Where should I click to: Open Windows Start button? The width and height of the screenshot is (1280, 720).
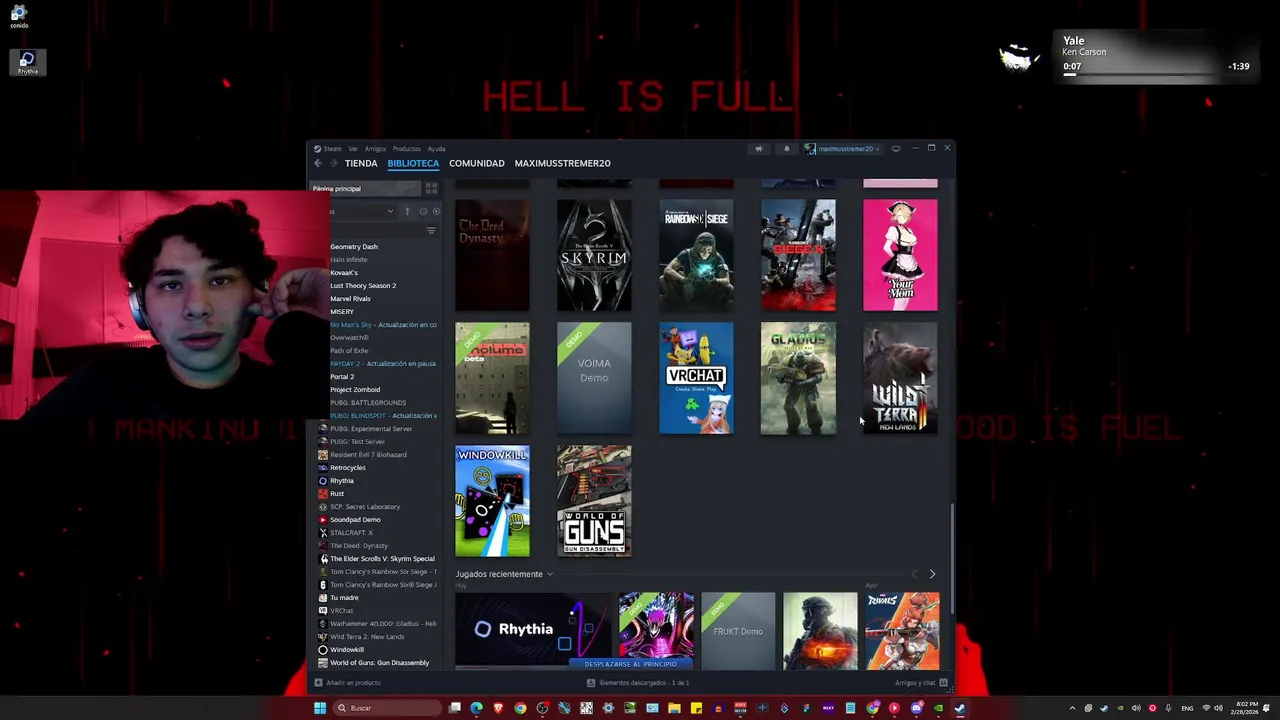pos(320,708)
